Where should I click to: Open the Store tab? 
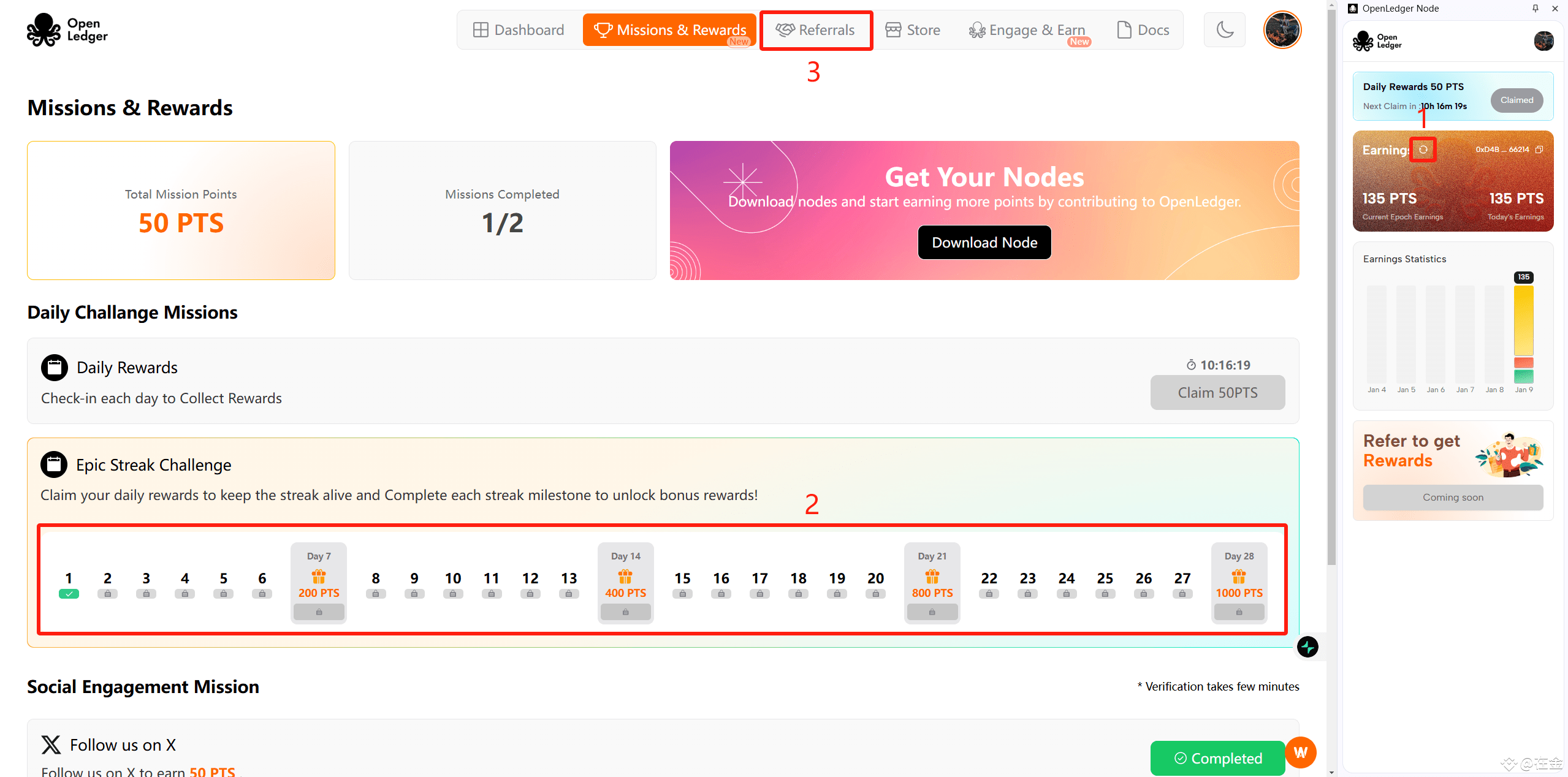(913, 30)
